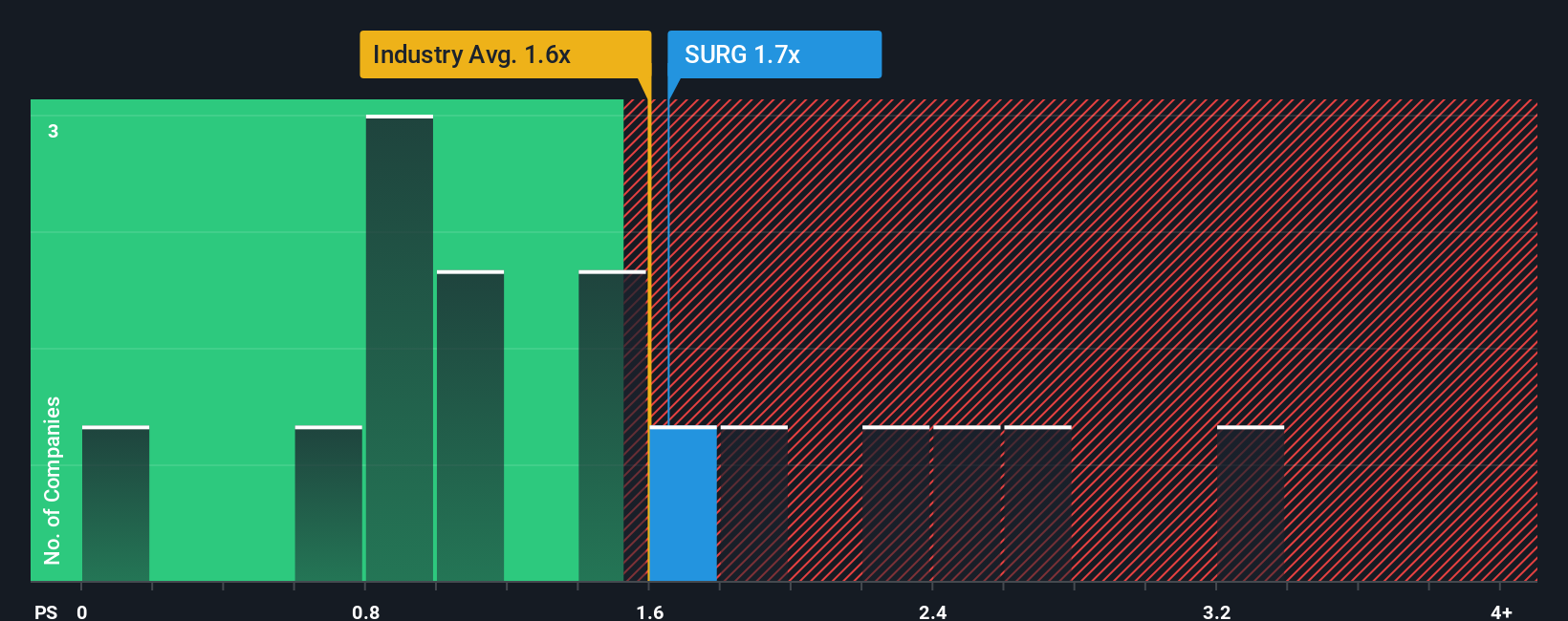
Task: Click the Industry Avg. 1.6x label
Action: pos(505,54)
